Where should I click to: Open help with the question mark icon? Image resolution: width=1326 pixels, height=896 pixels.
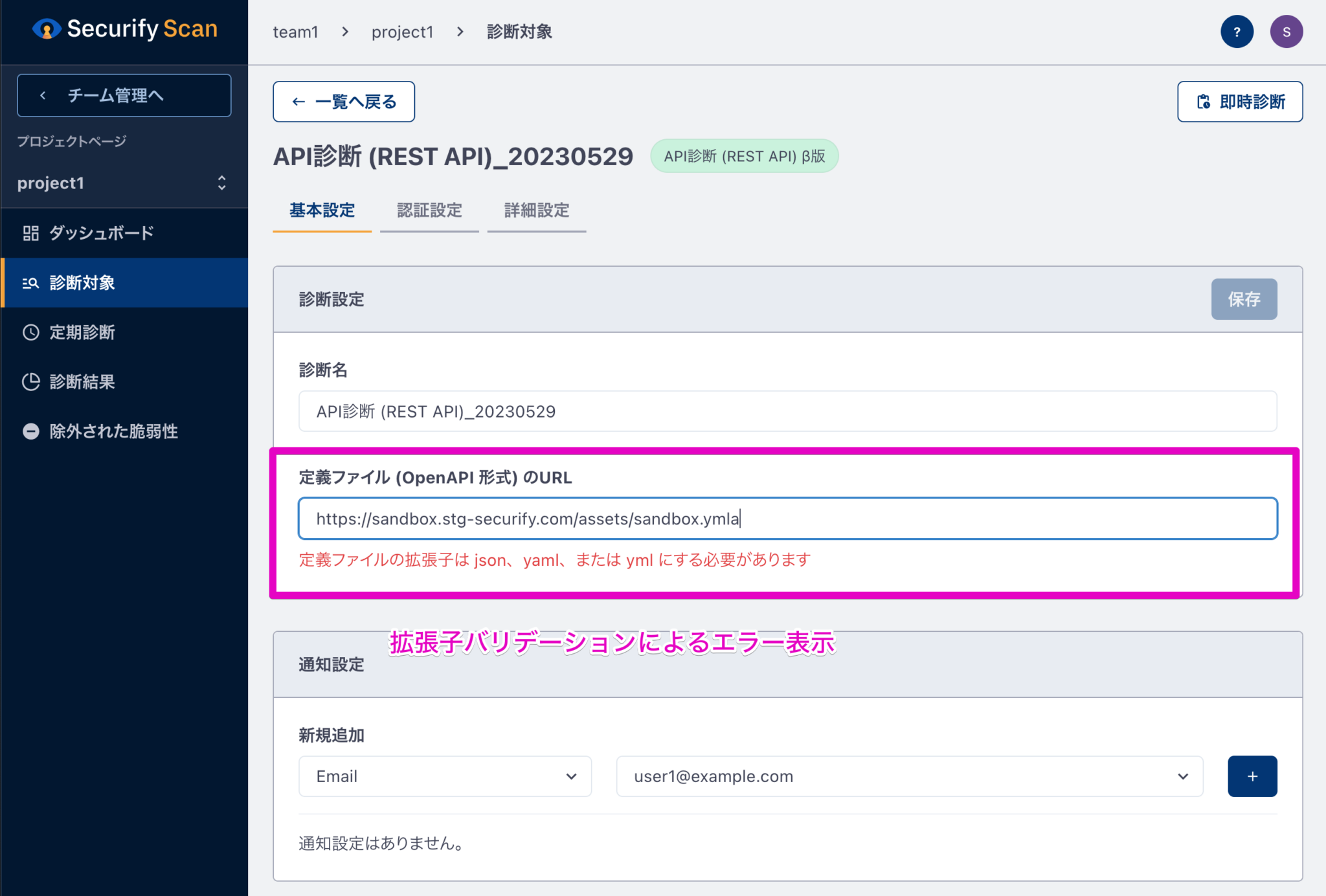click(x=1237, y=31)
